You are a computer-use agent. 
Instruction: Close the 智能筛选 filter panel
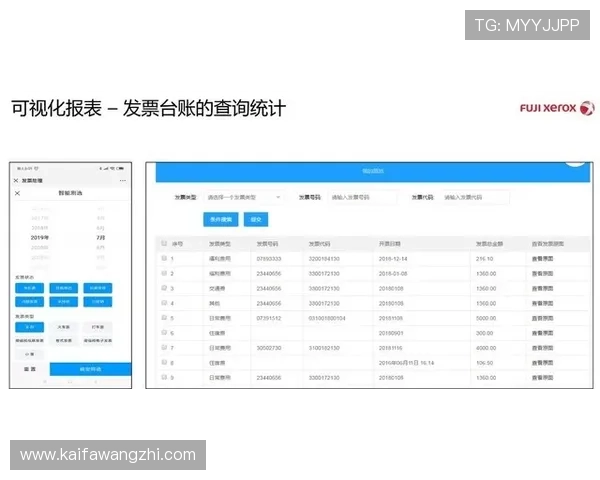click(x=17, y=193)
